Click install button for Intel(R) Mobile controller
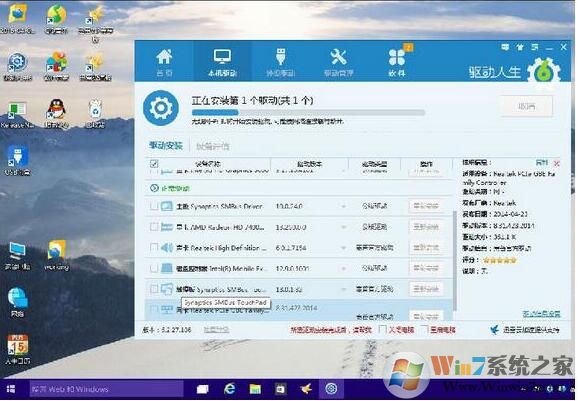 pos(426,268)
